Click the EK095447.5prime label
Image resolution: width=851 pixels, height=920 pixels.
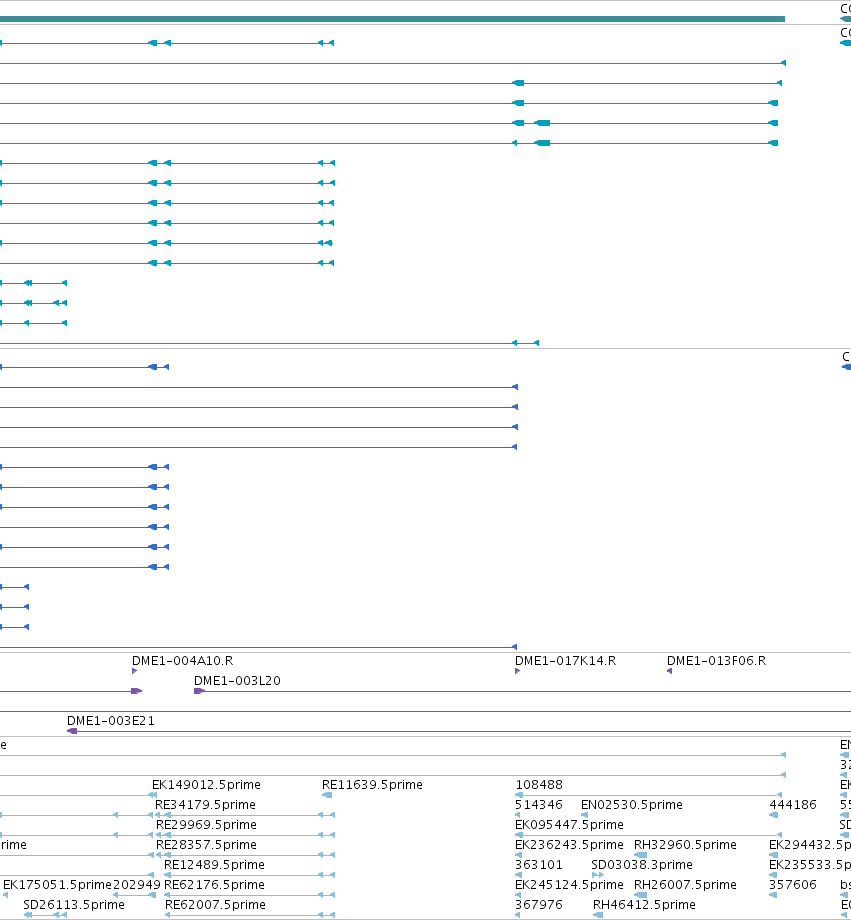[x=569, y=824]
